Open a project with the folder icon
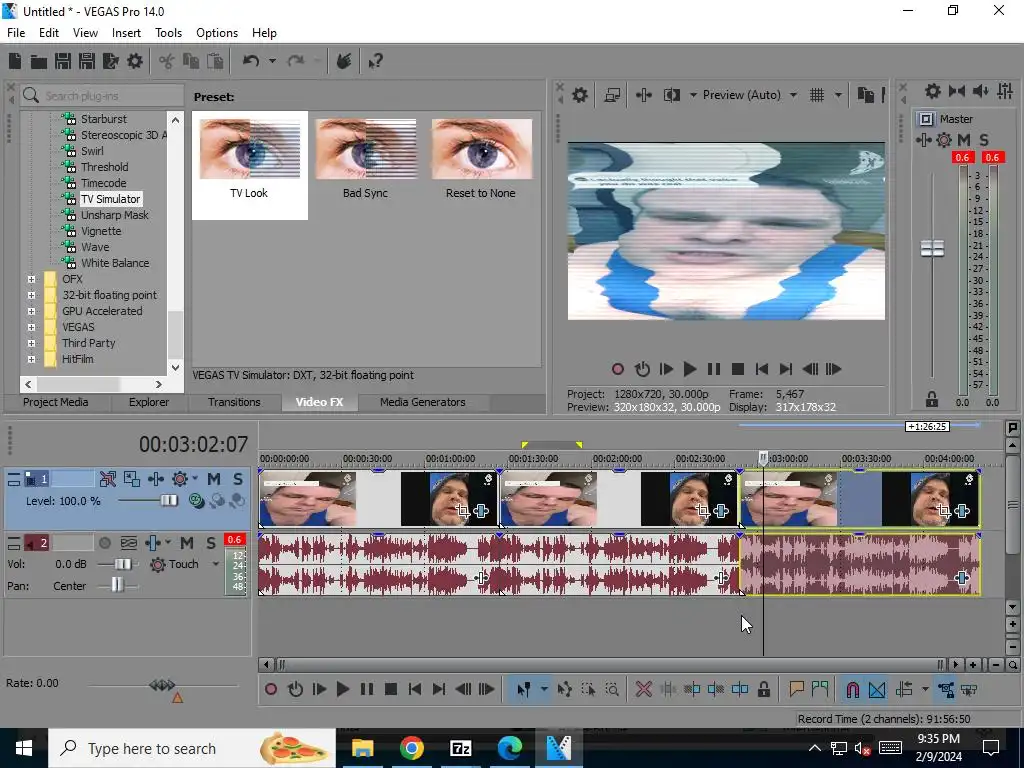Screen dimensions: 1024x768 point(39,61)
